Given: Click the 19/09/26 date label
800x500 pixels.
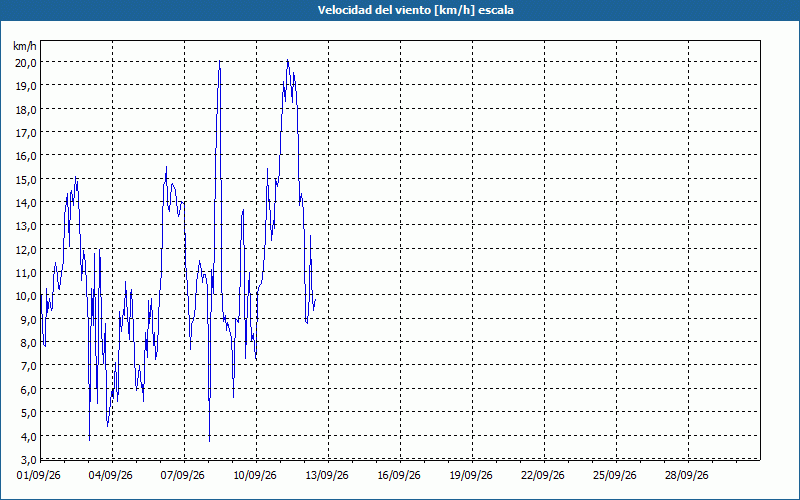Looking at the screenshot, I should (x=471, y=476).
